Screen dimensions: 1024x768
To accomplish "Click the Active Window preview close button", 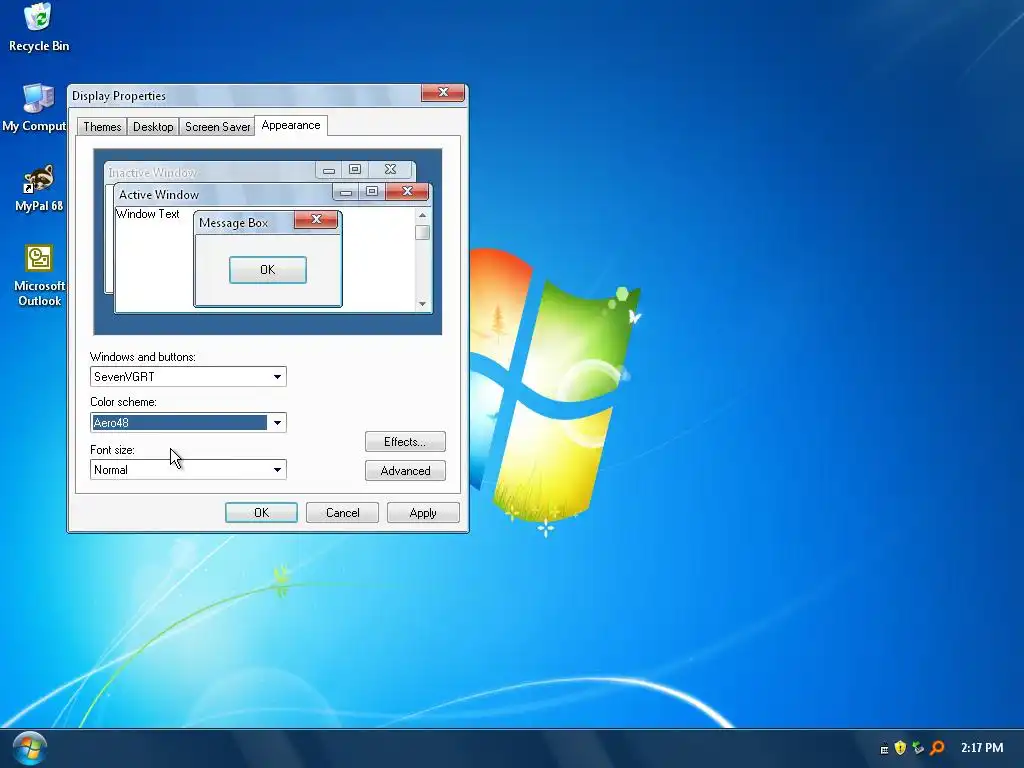I will (x=408, y=191).
